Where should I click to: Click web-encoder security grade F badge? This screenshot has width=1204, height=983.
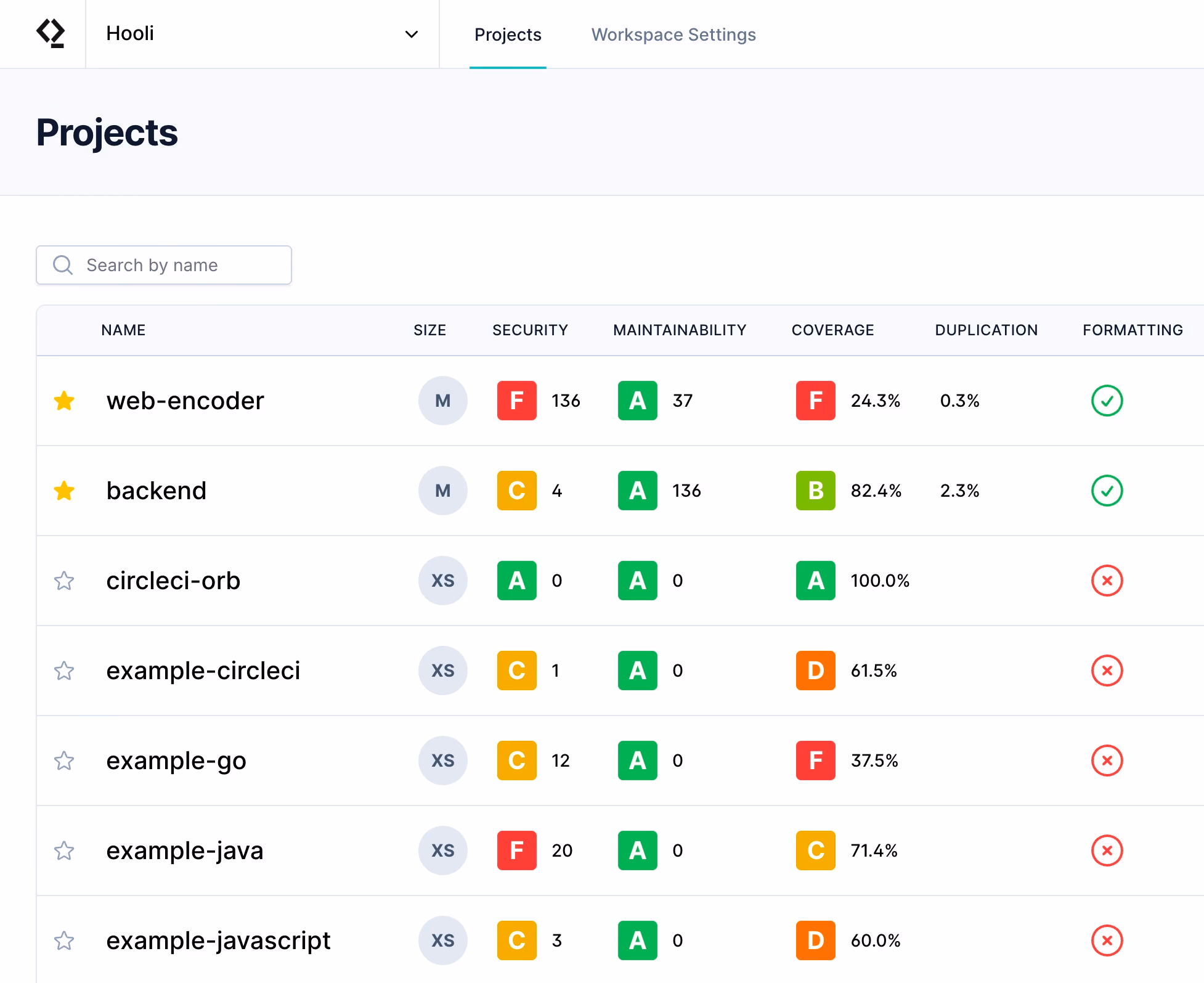click(x=516, y=401)
